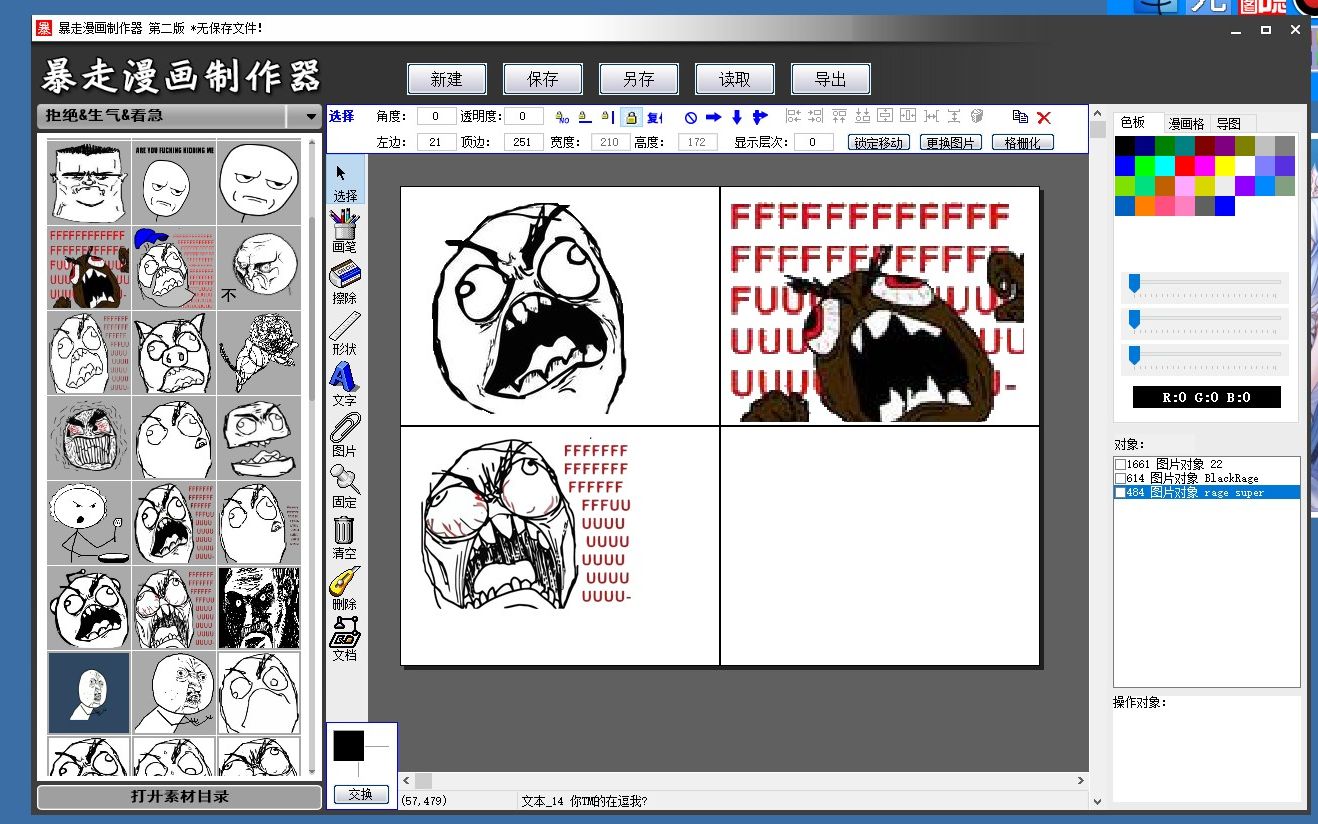Click the 保存 save button
This screenshot has width=1318, height=824.
click(x=543, y=79)
